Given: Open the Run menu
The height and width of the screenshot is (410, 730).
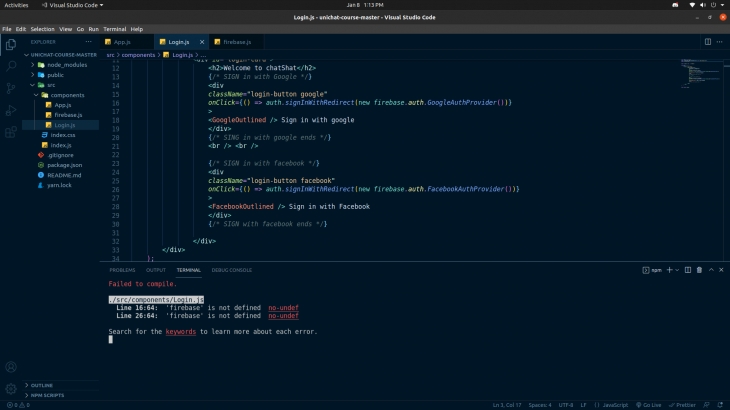Looking at the screenshot, I should 94,29.
